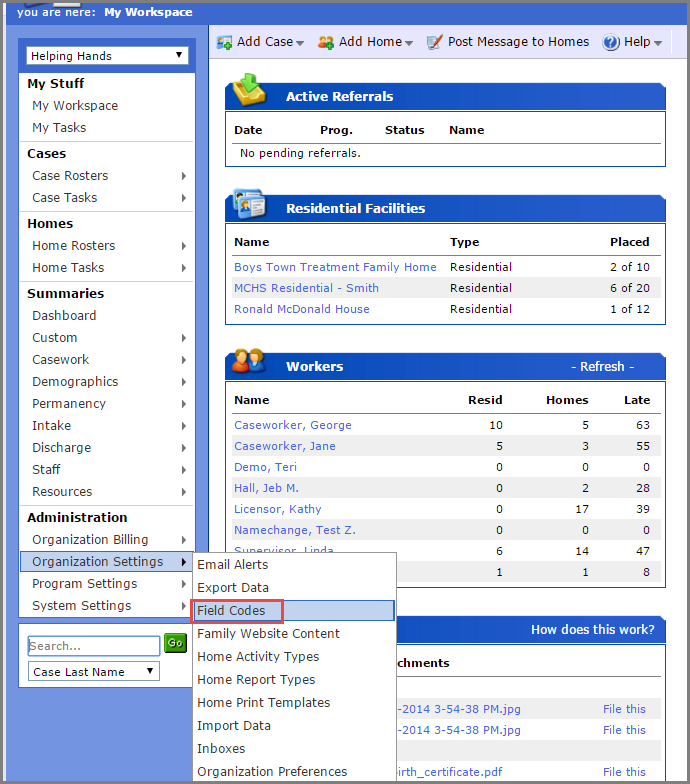Open My Tasks in sidebar
Screen dimensions: 690x784
[59, 128]
